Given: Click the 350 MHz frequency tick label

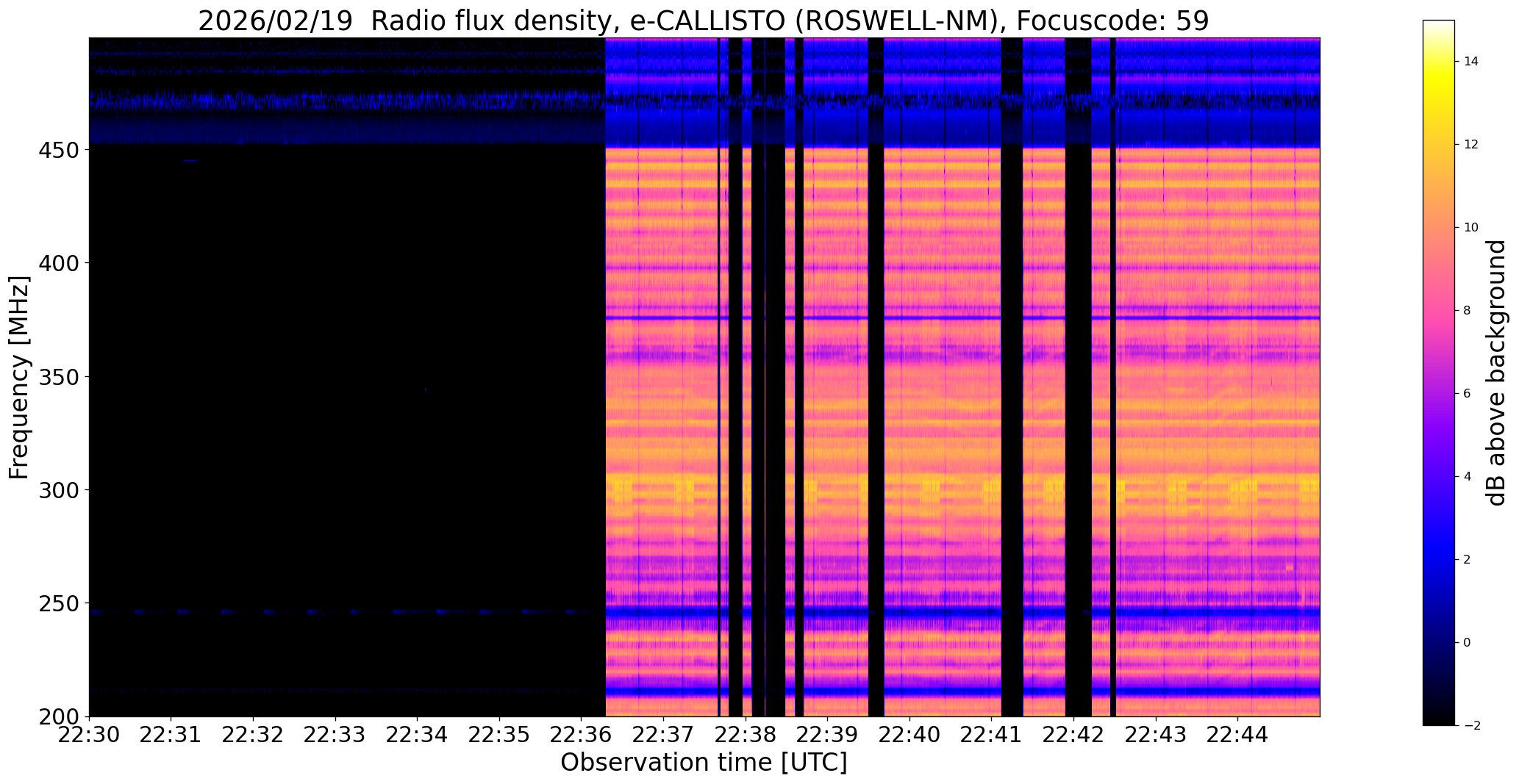Looking at the screenshot, I should click(x=60, y=377).
